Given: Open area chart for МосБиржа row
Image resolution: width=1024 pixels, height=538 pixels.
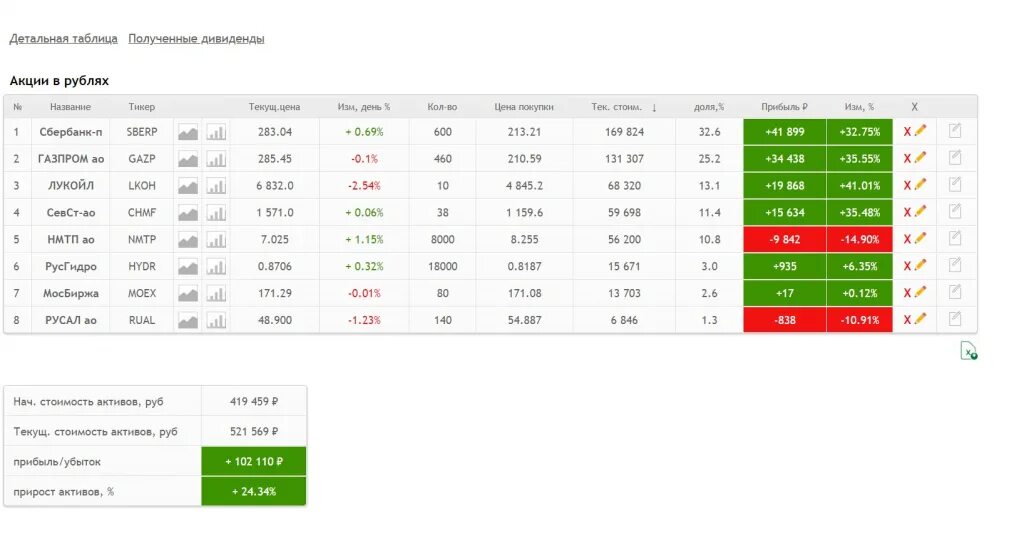Looking at the screenshot, I should coord(188,294).
